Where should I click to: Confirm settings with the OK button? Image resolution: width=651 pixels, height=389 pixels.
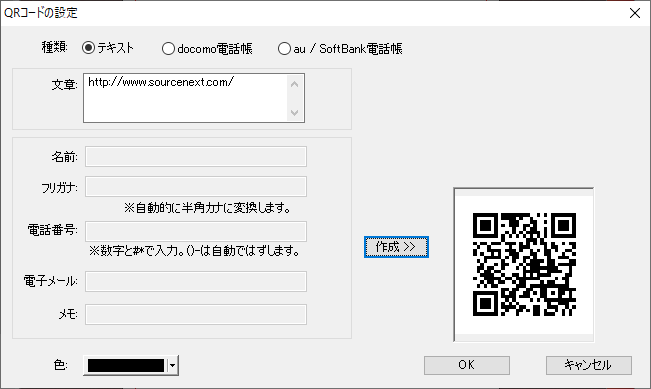[467, 365]
